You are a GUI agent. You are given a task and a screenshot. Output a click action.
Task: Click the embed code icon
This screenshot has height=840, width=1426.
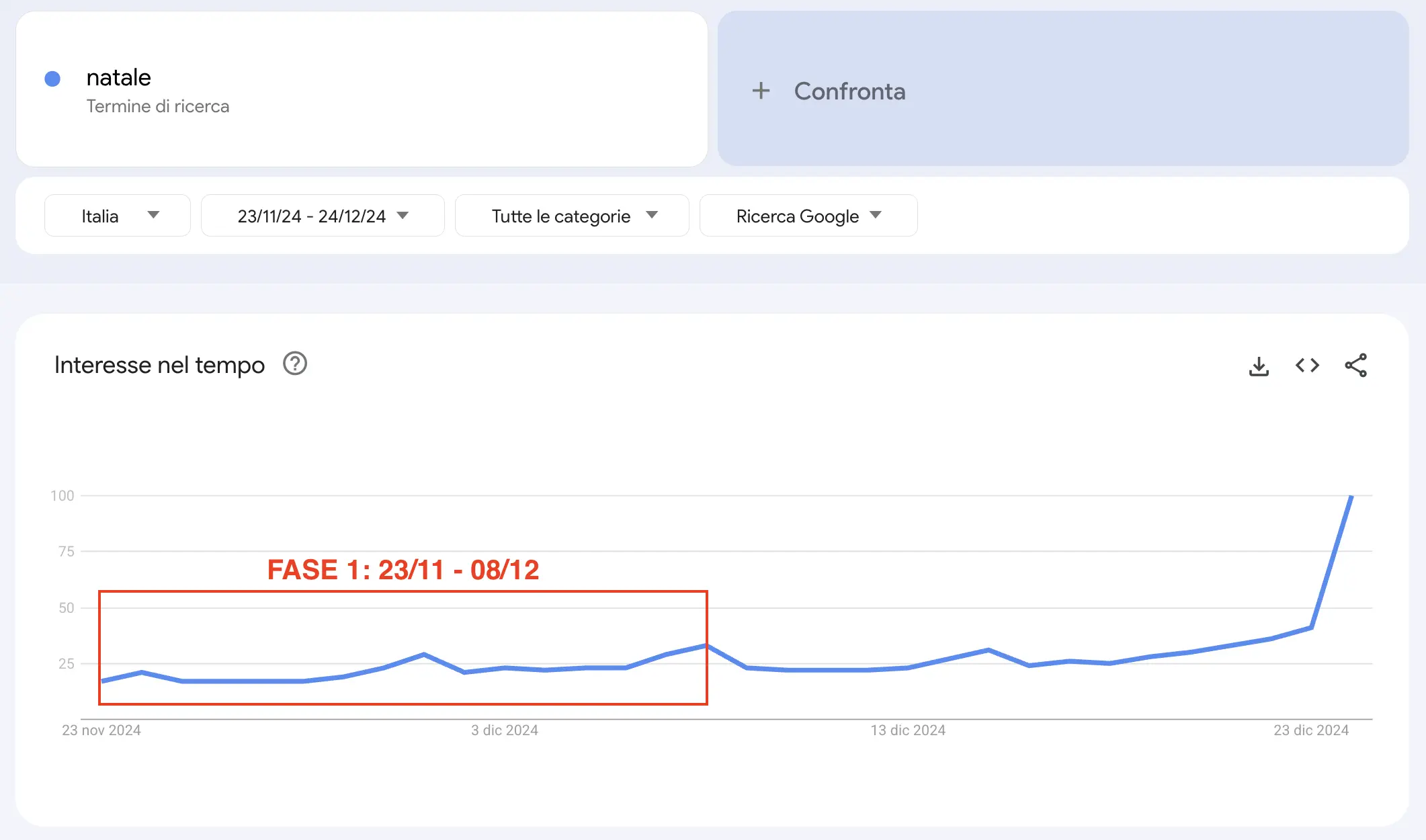(x=1307, y=366)
